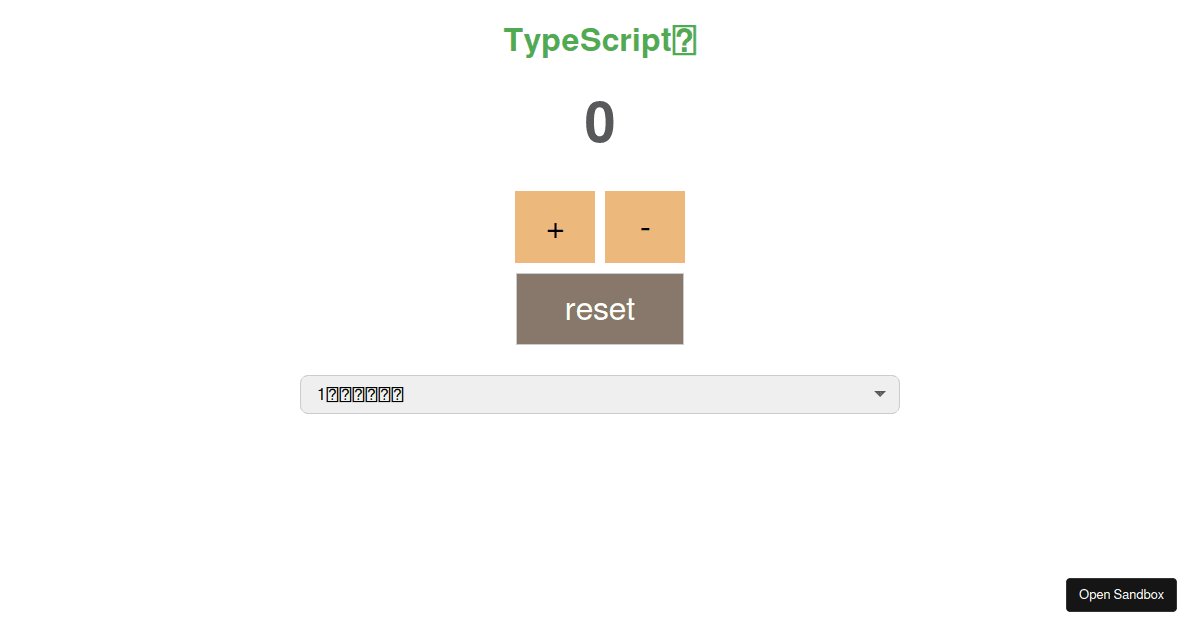Click the plus increment button

555,227
